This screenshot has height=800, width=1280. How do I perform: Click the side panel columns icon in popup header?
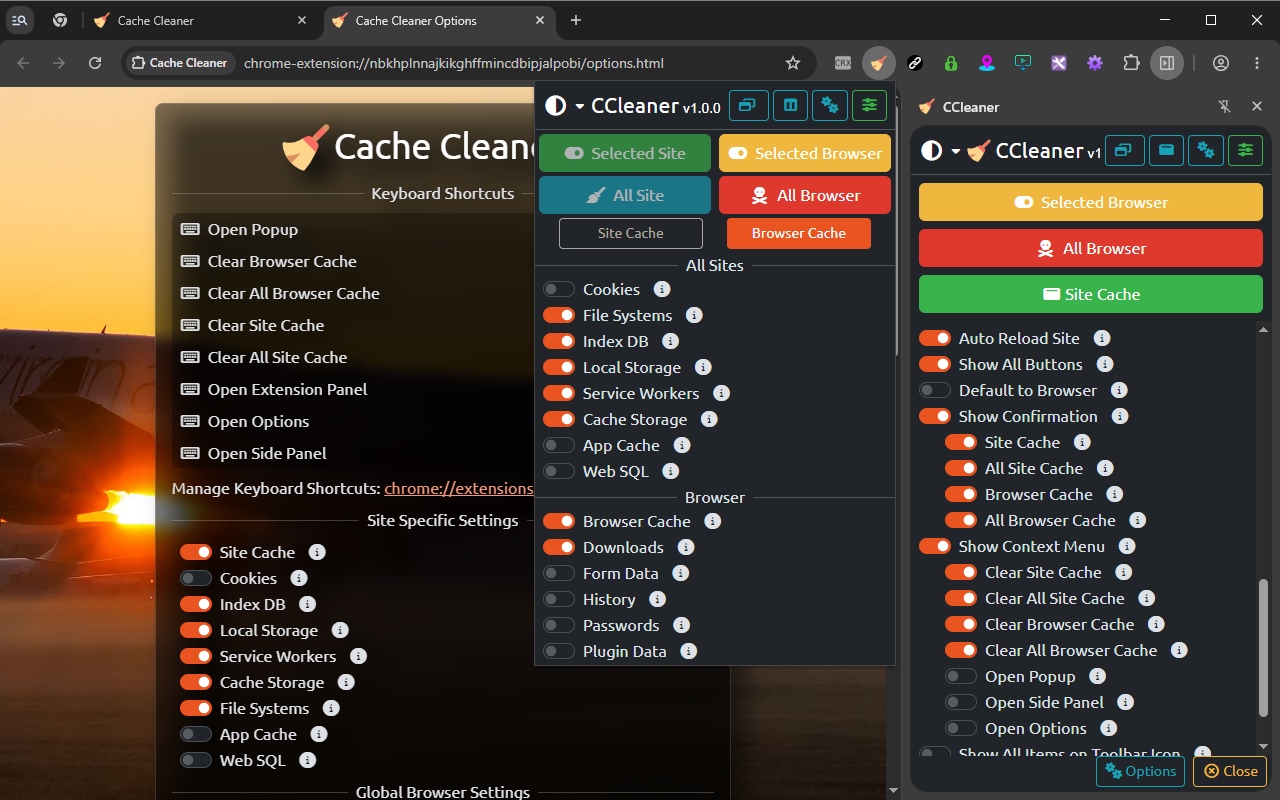pos(790,105)
